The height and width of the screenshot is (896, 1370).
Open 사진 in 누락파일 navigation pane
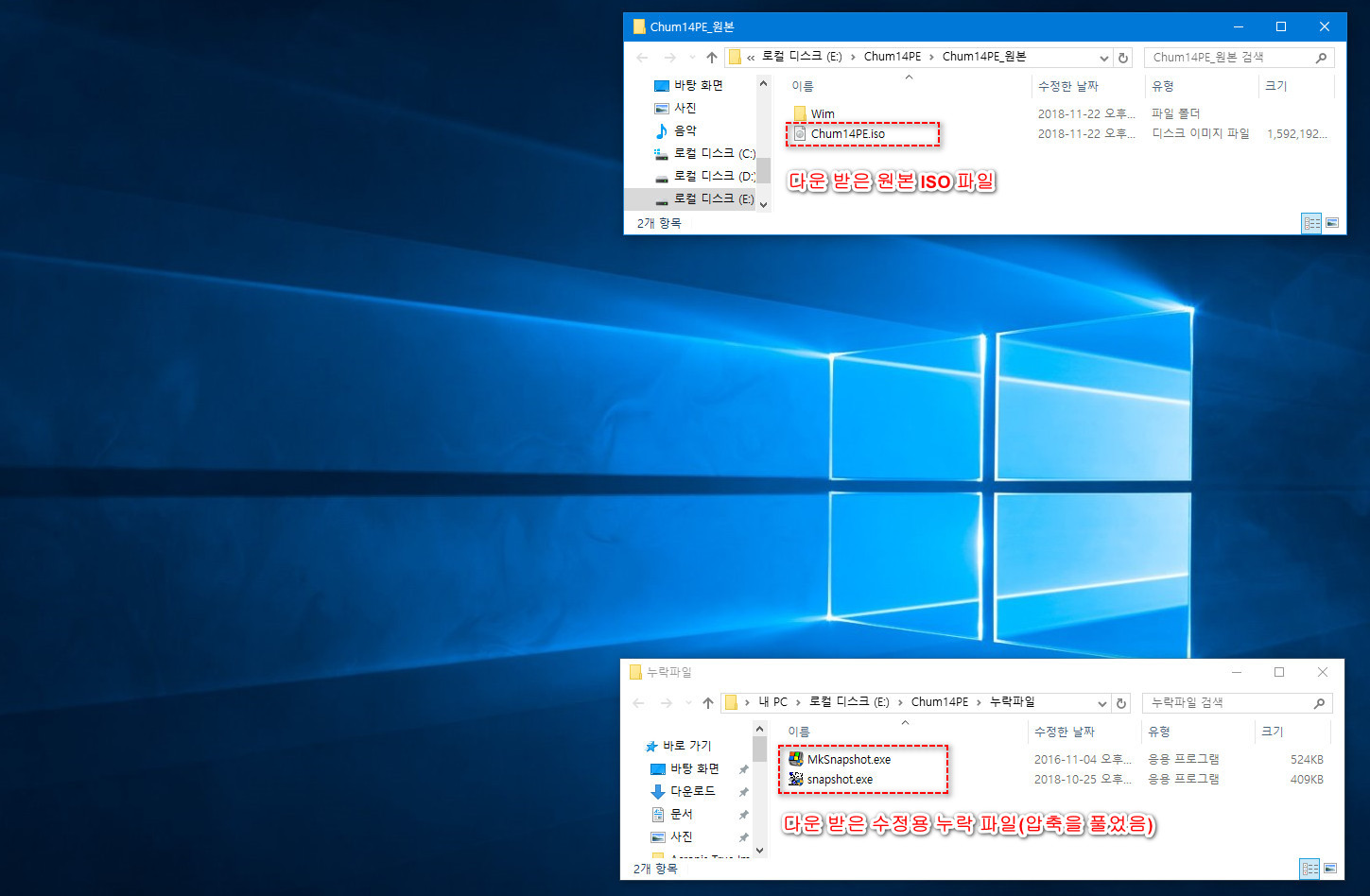672,836
